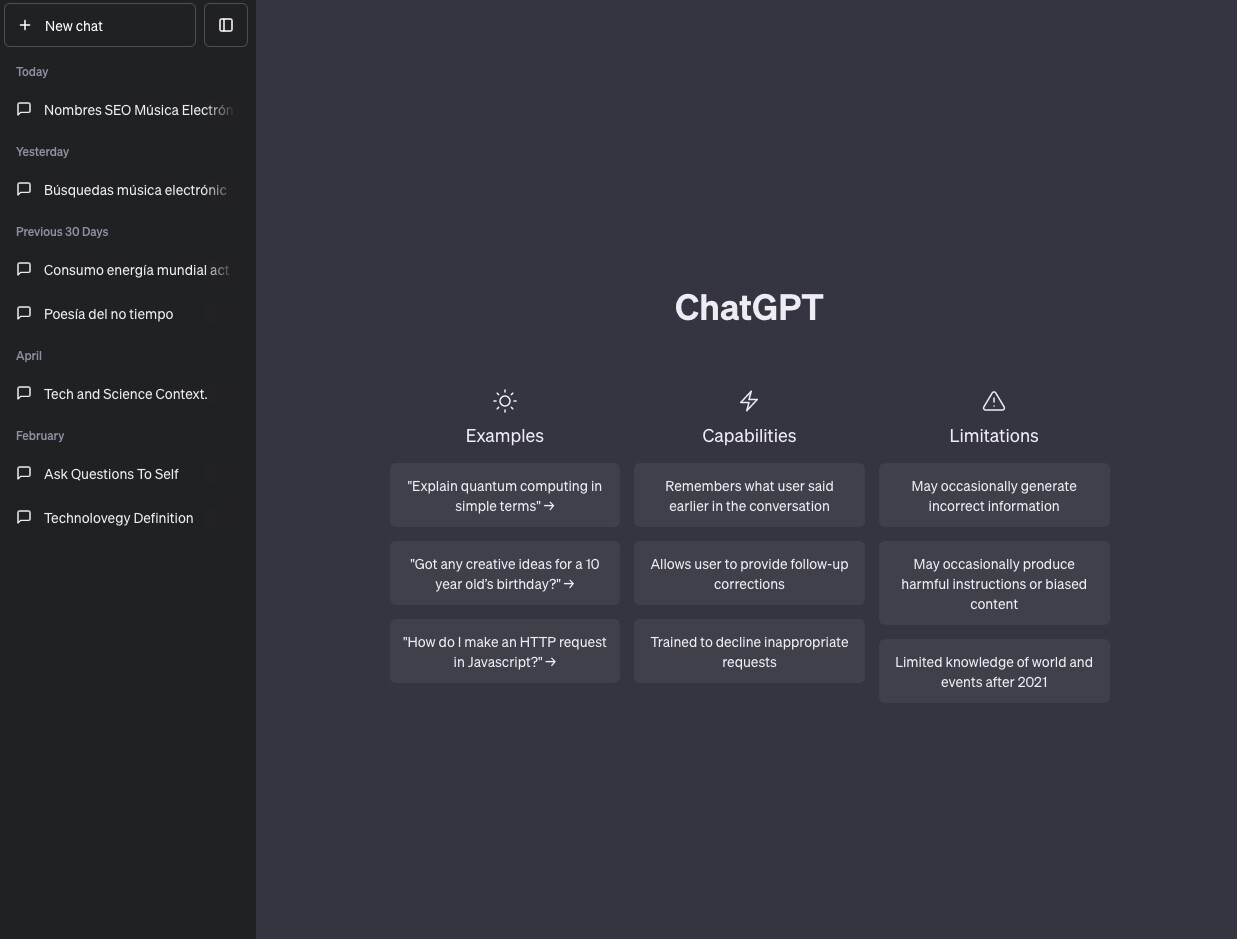Click the chat icon beside Ask Questions To Self
Image resolution: width=1237 pixels, height=939 pixels.
pos(25,473)
